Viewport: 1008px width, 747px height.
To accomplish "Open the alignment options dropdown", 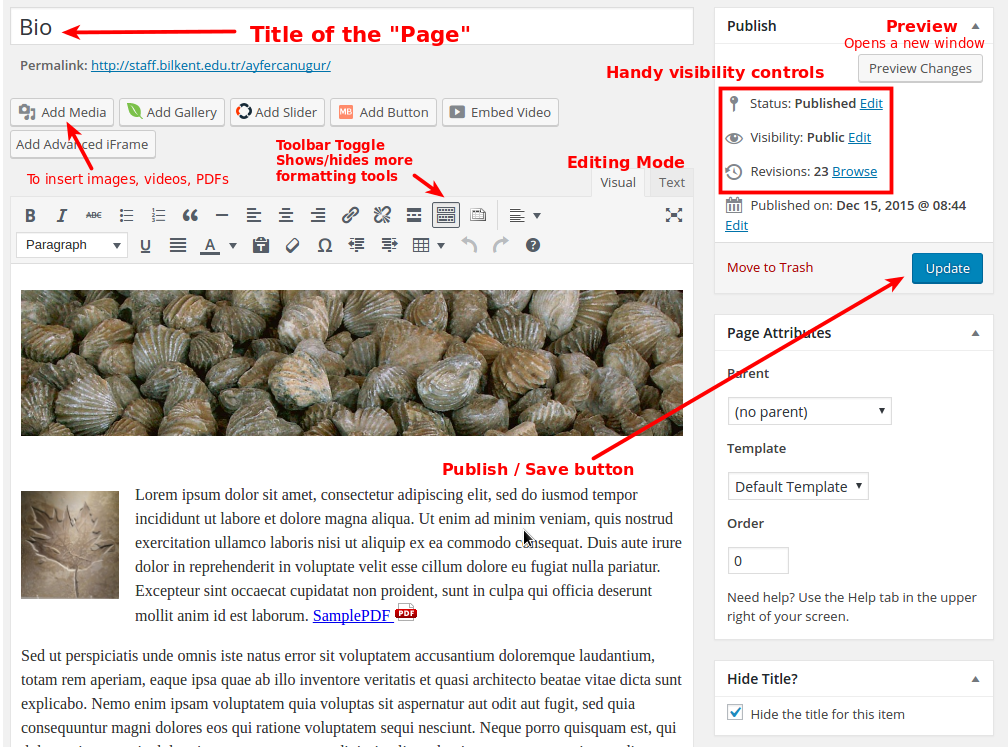I will point(525,215).
